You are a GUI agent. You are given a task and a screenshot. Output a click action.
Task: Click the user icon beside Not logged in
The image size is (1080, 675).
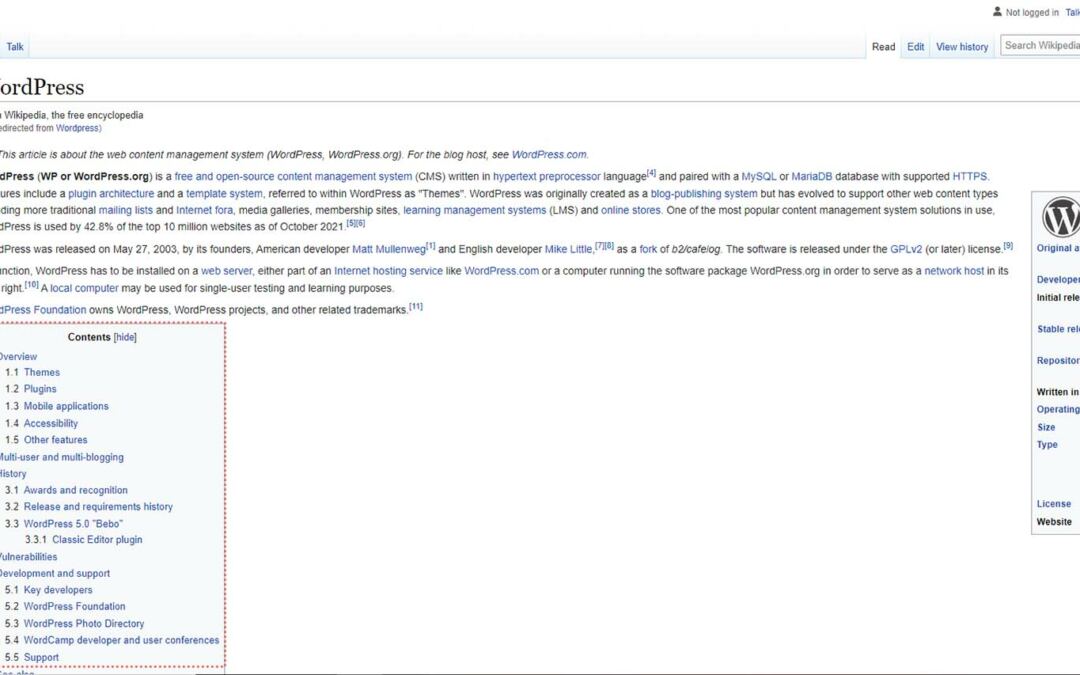997,12
